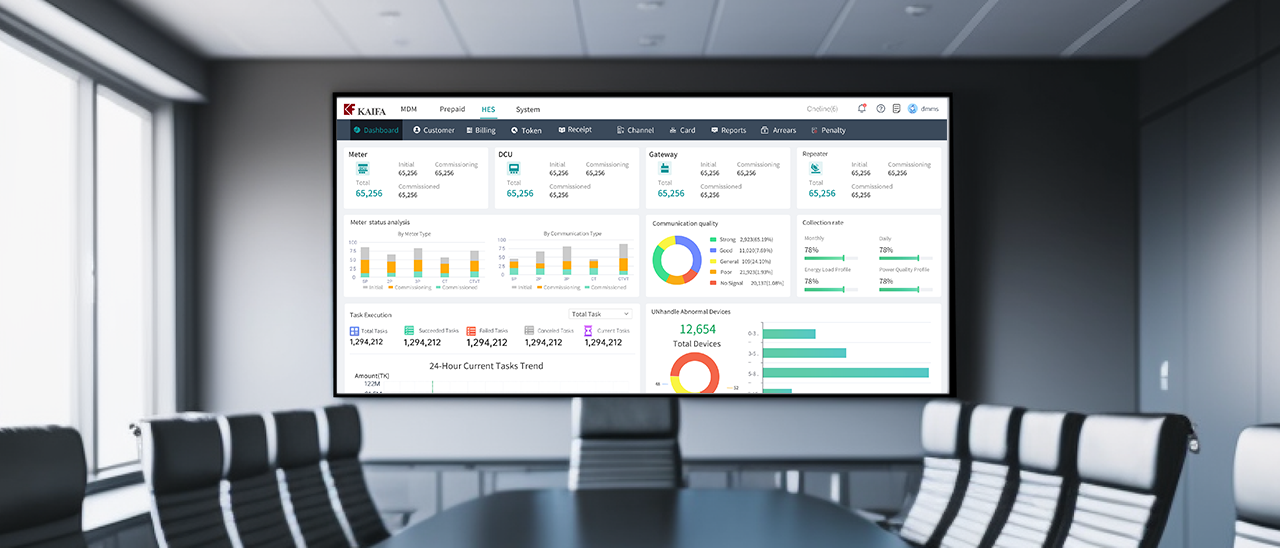The image size is (1280, 548).
Task: Expand the Total Task dropdown
Action: [x=600, y=314]
